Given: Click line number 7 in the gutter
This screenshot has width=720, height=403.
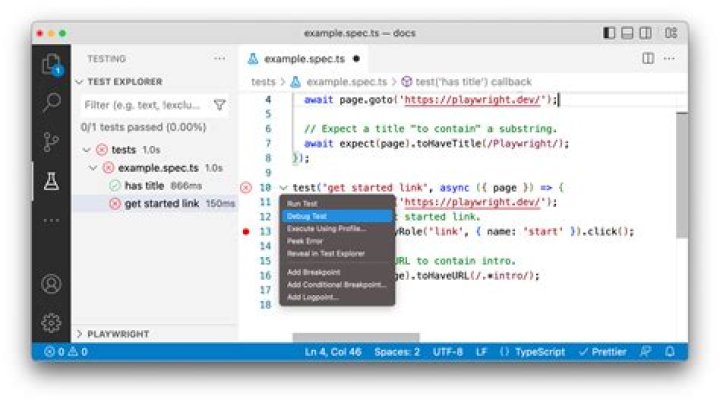Looking at the screenshot, I should 268,144.
